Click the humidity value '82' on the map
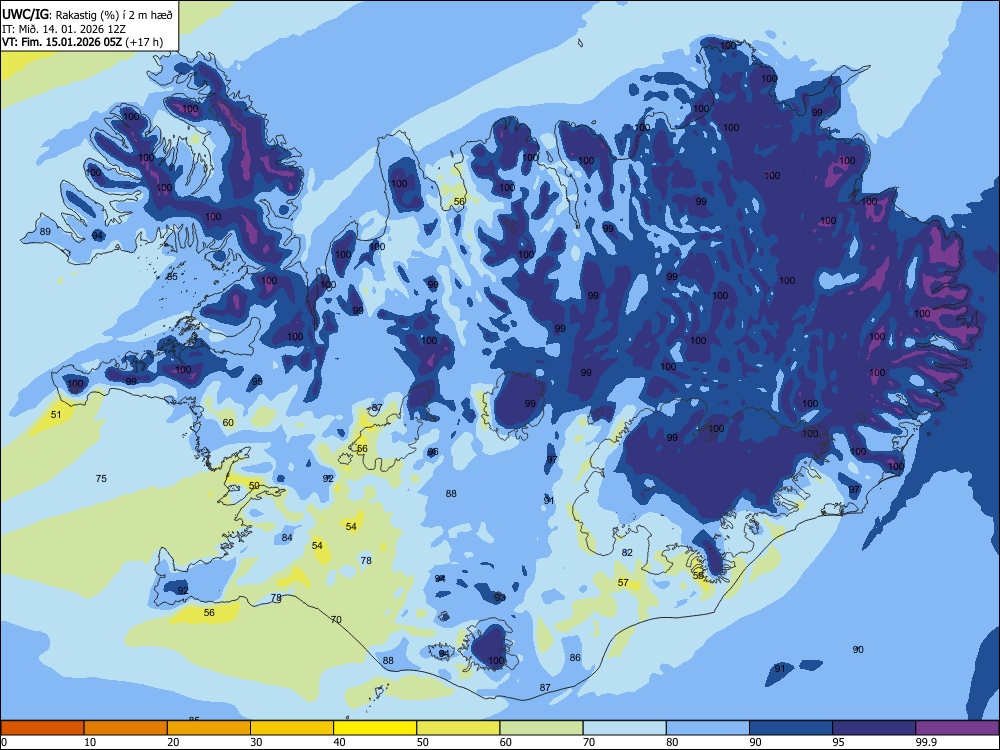This screenshot has height=750, width=1000. 627,552
